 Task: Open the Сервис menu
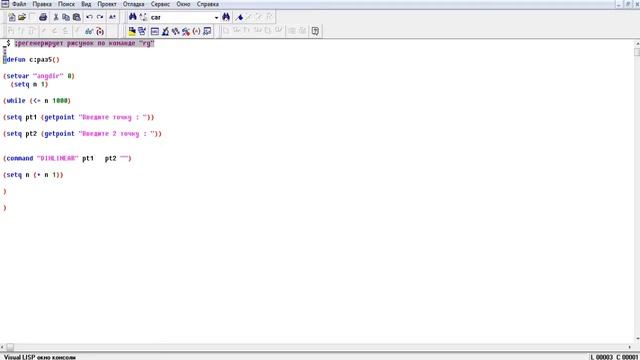coord(160,4)
